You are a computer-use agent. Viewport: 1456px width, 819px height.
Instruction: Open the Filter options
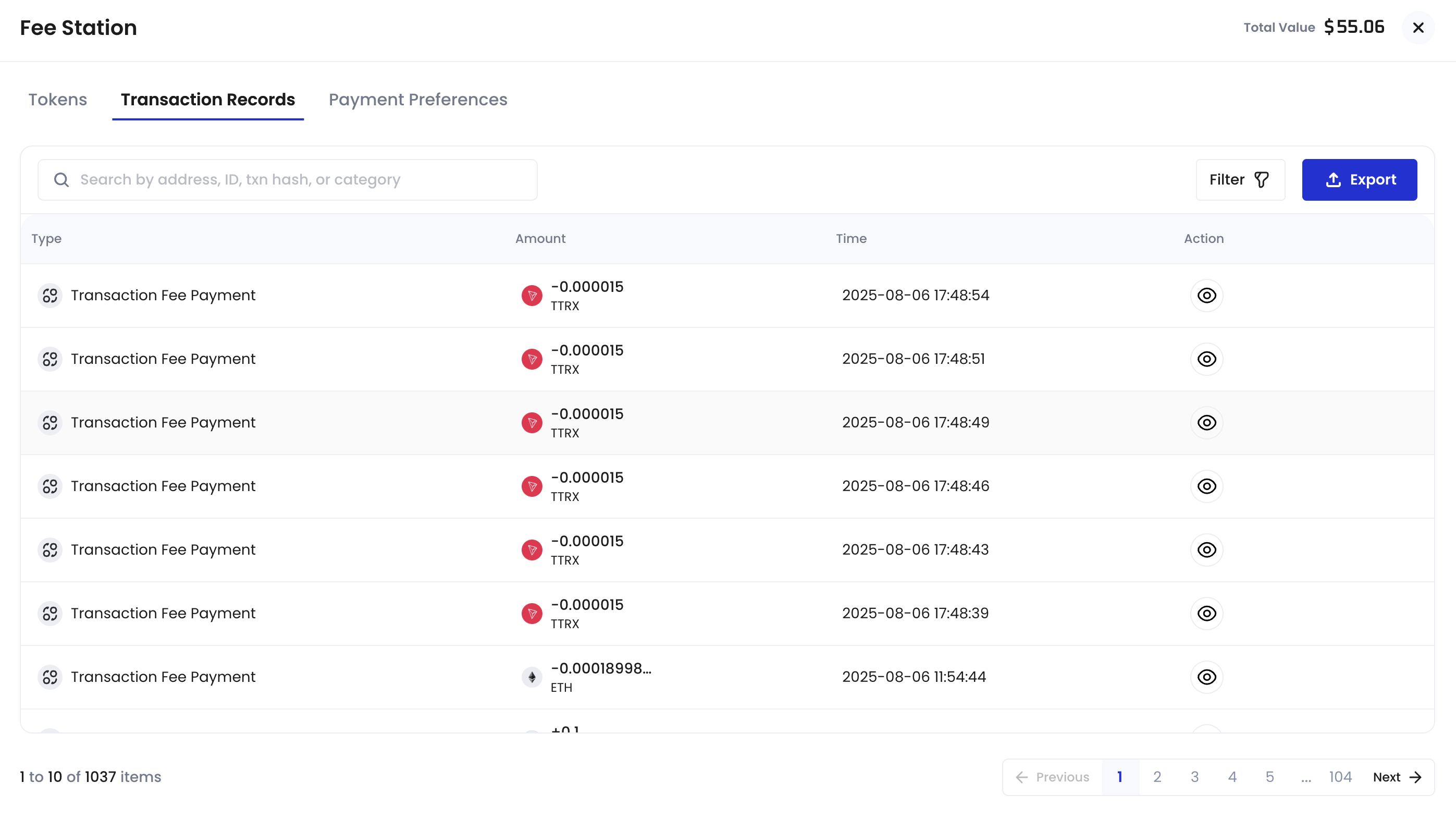[x=1240, y=180]
